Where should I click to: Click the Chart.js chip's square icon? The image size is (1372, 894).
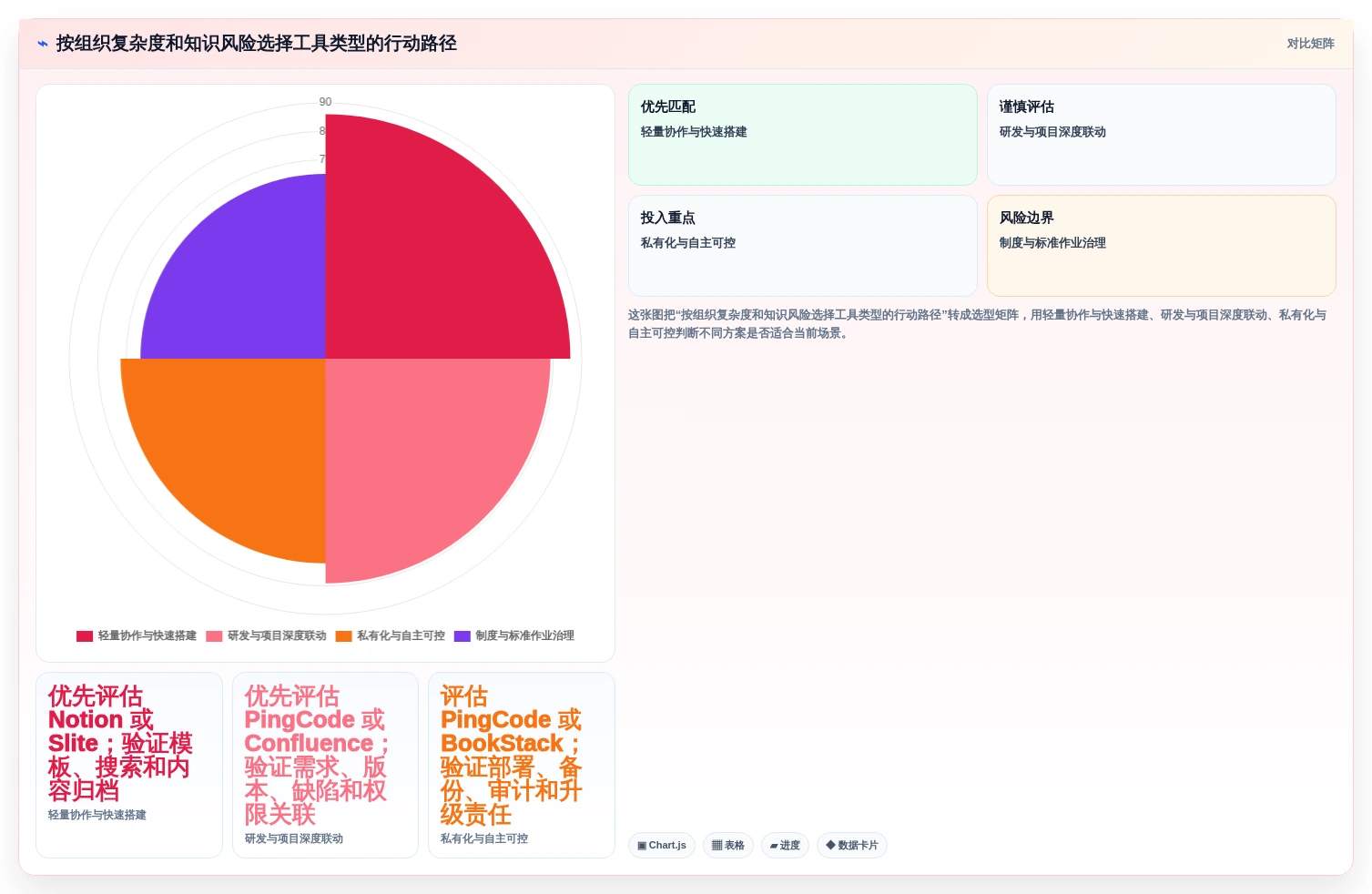click(x=642, y=846)
